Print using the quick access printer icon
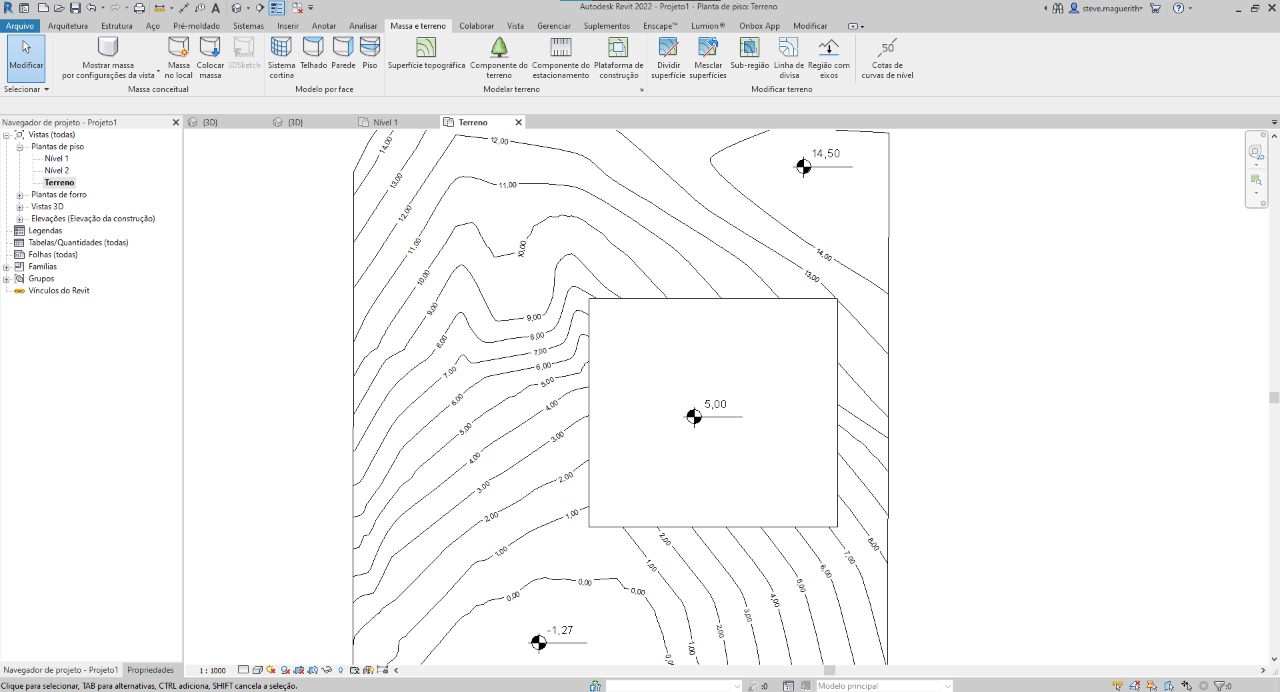Screen dimensions: 1280x692 tap(139, 8)
